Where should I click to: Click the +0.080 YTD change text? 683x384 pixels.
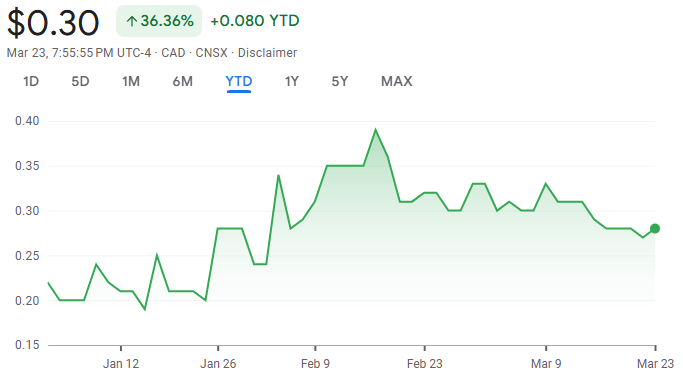[255, 21]
